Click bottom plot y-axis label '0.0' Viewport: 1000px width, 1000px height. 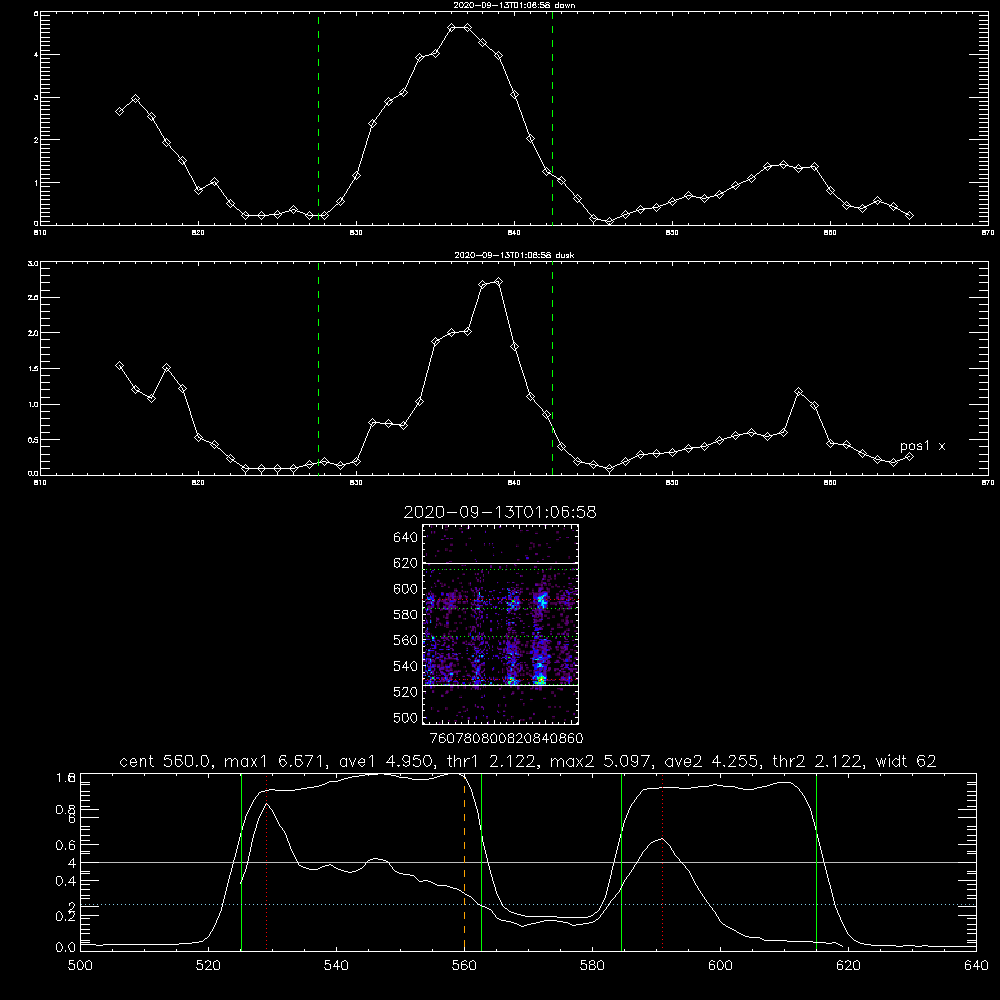[x=65, y=947]
